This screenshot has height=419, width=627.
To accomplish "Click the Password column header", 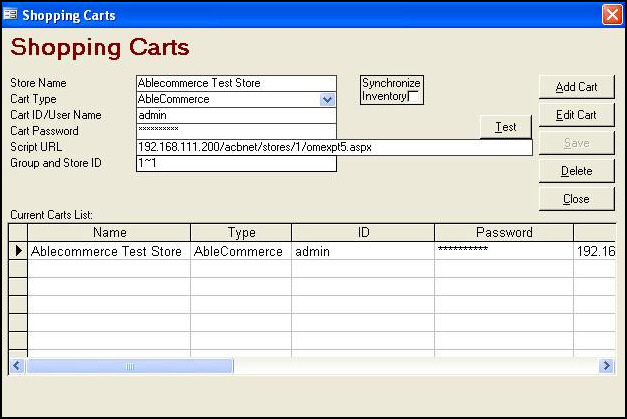I will (504, 232).
